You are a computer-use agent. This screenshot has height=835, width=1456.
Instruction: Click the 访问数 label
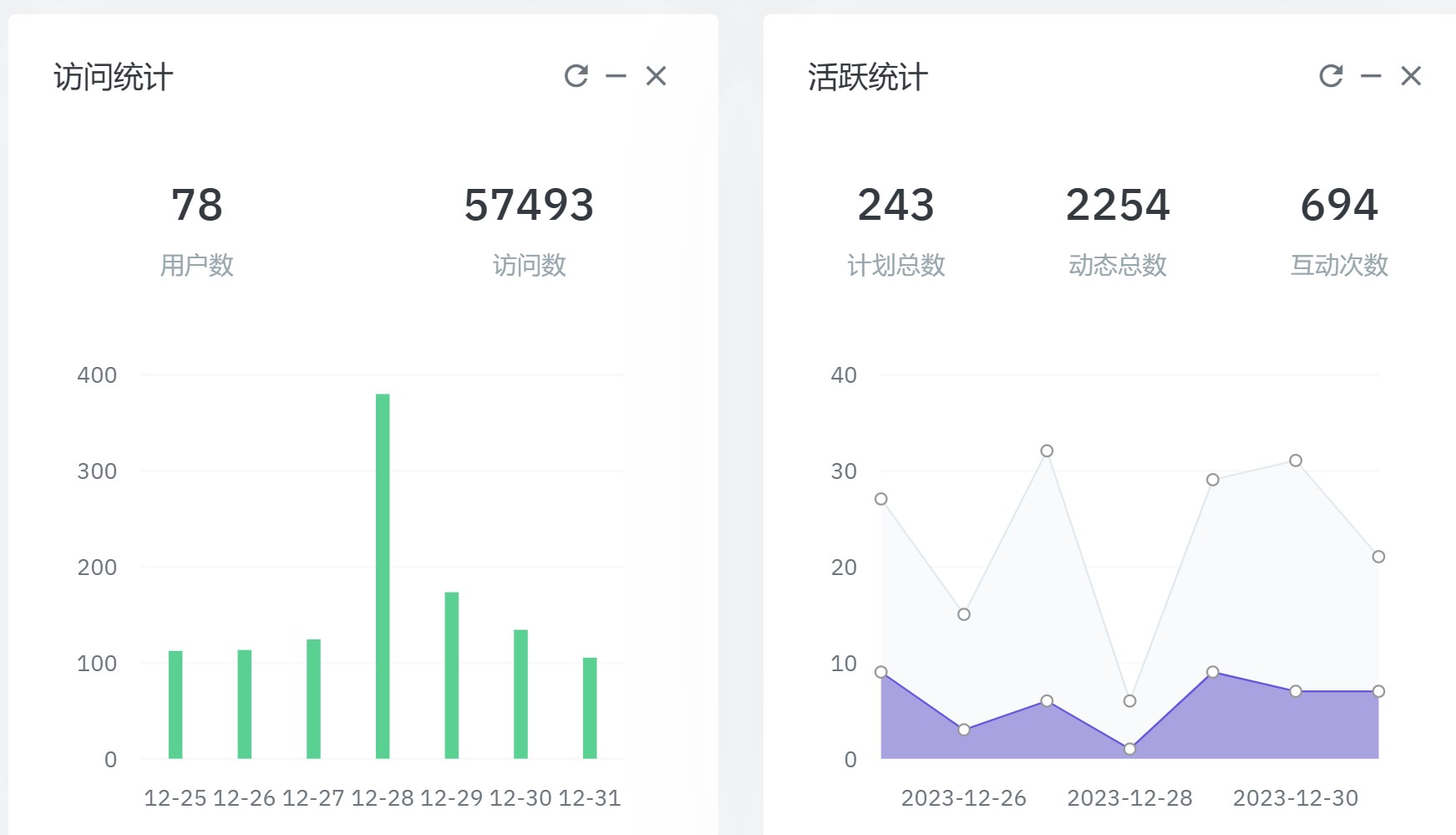click(x=529, y=265)
